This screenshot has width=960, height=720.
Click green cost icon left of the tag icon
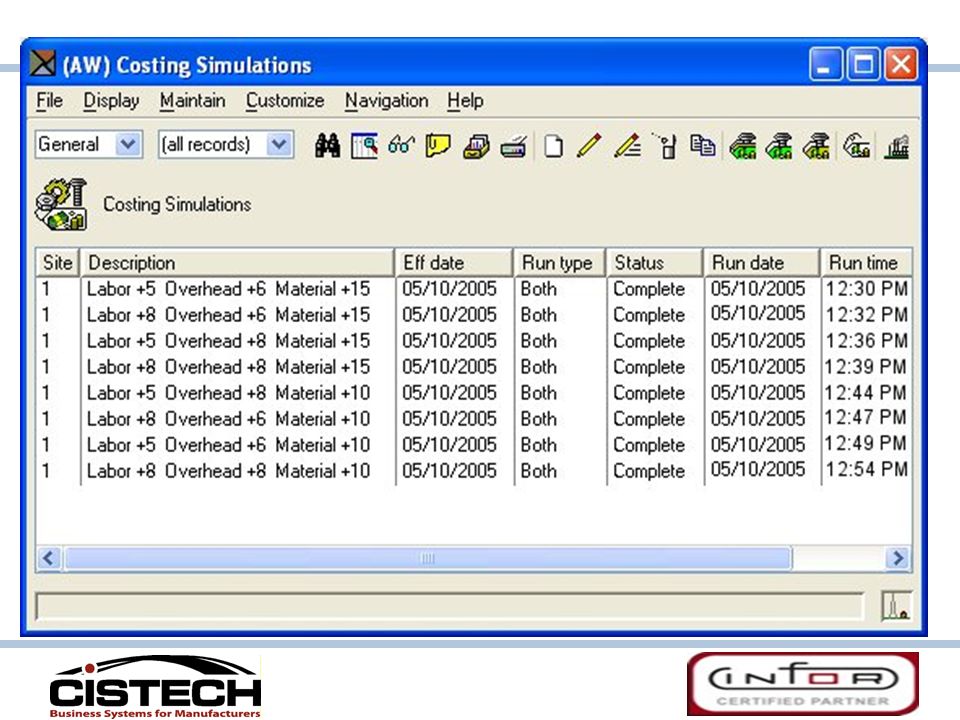pos(816,146)
